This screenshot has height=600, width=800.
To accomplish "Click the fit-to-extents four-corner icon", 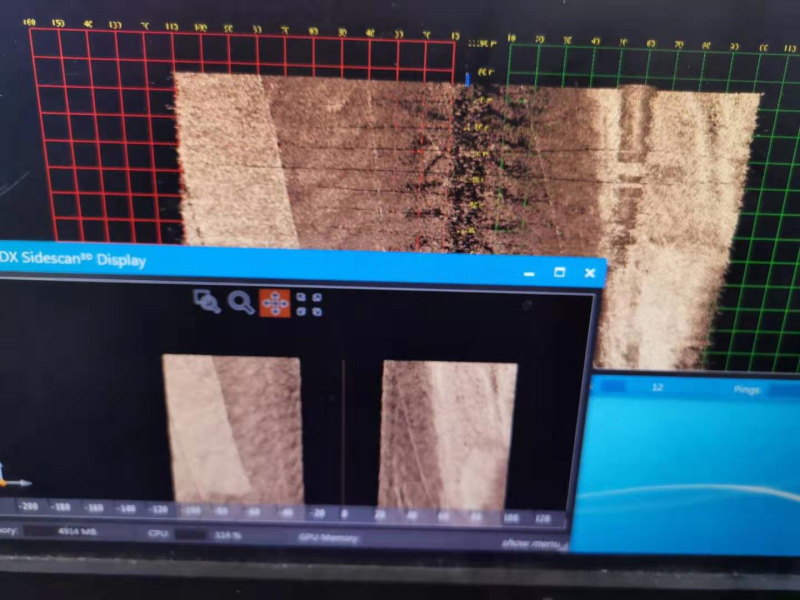I will (310, 304).
